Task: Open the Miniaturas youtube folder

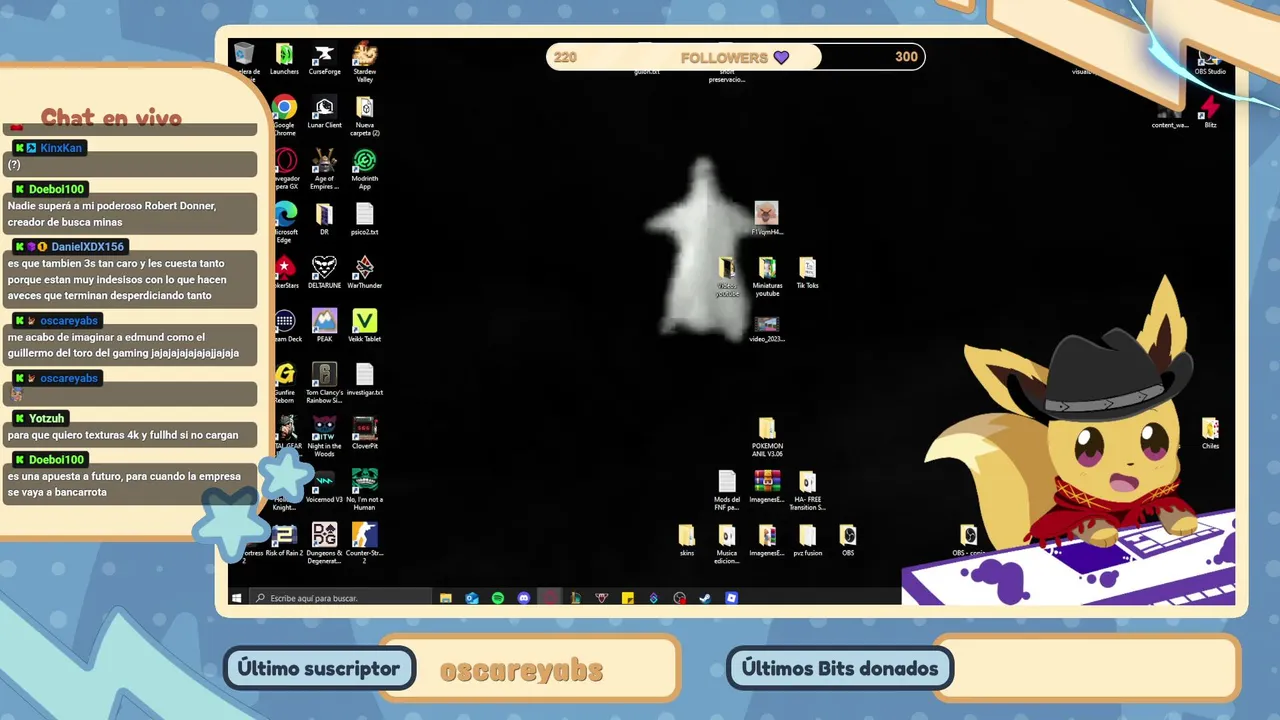Action: click(767, 278)
